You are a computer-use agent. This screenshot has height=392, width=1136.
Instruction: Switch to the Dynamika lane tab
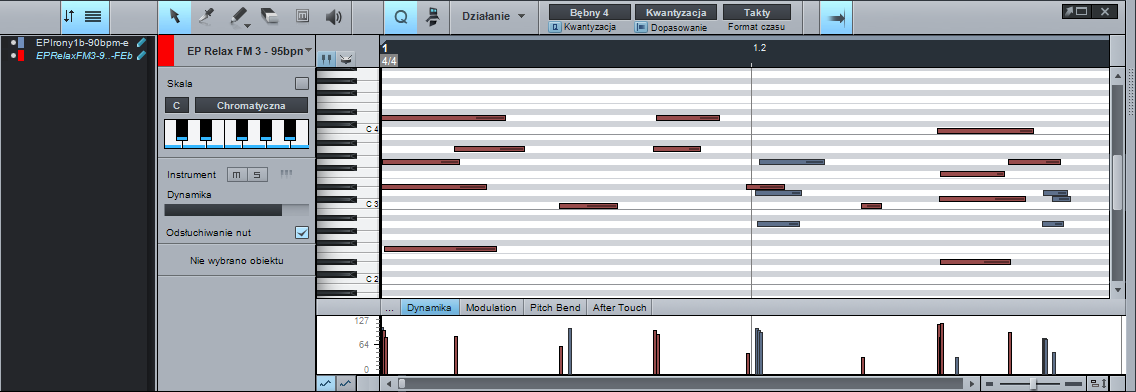point(430,307)
